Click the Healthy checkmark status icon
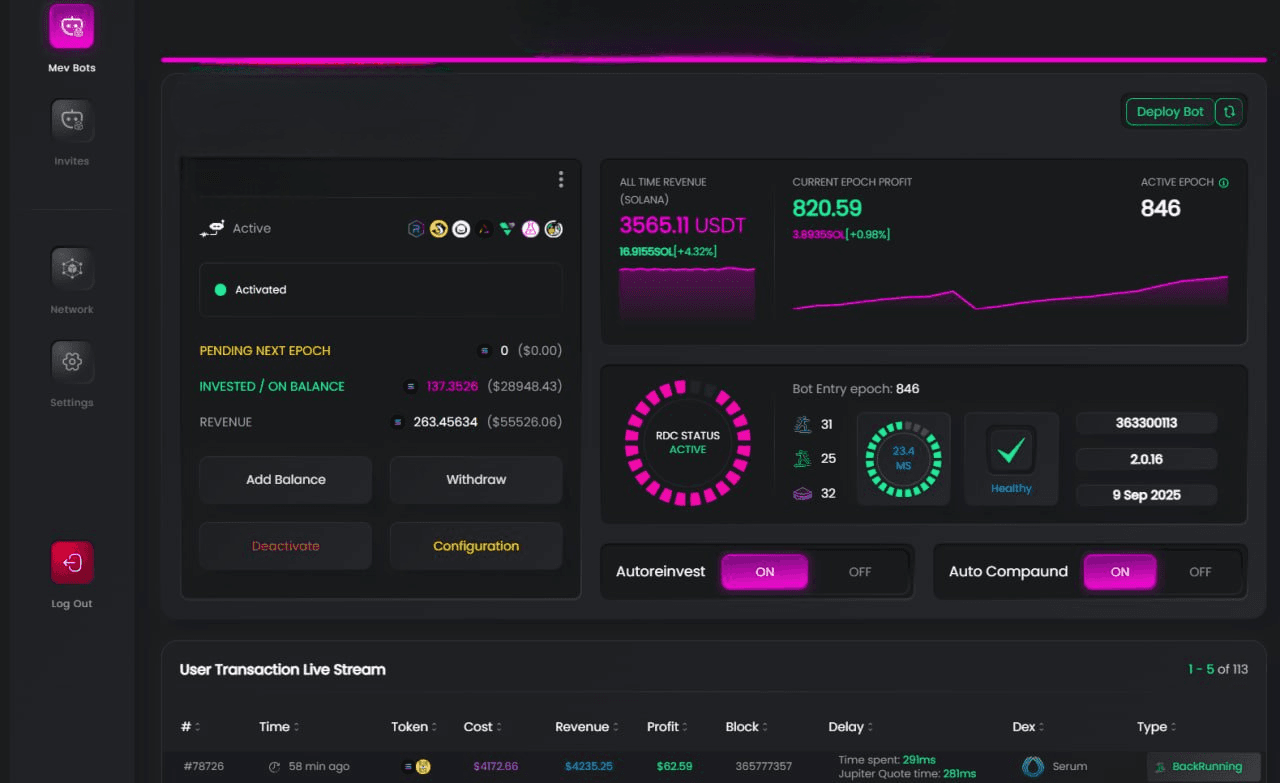1280x783 pixels. click(x=1011, y=451)
